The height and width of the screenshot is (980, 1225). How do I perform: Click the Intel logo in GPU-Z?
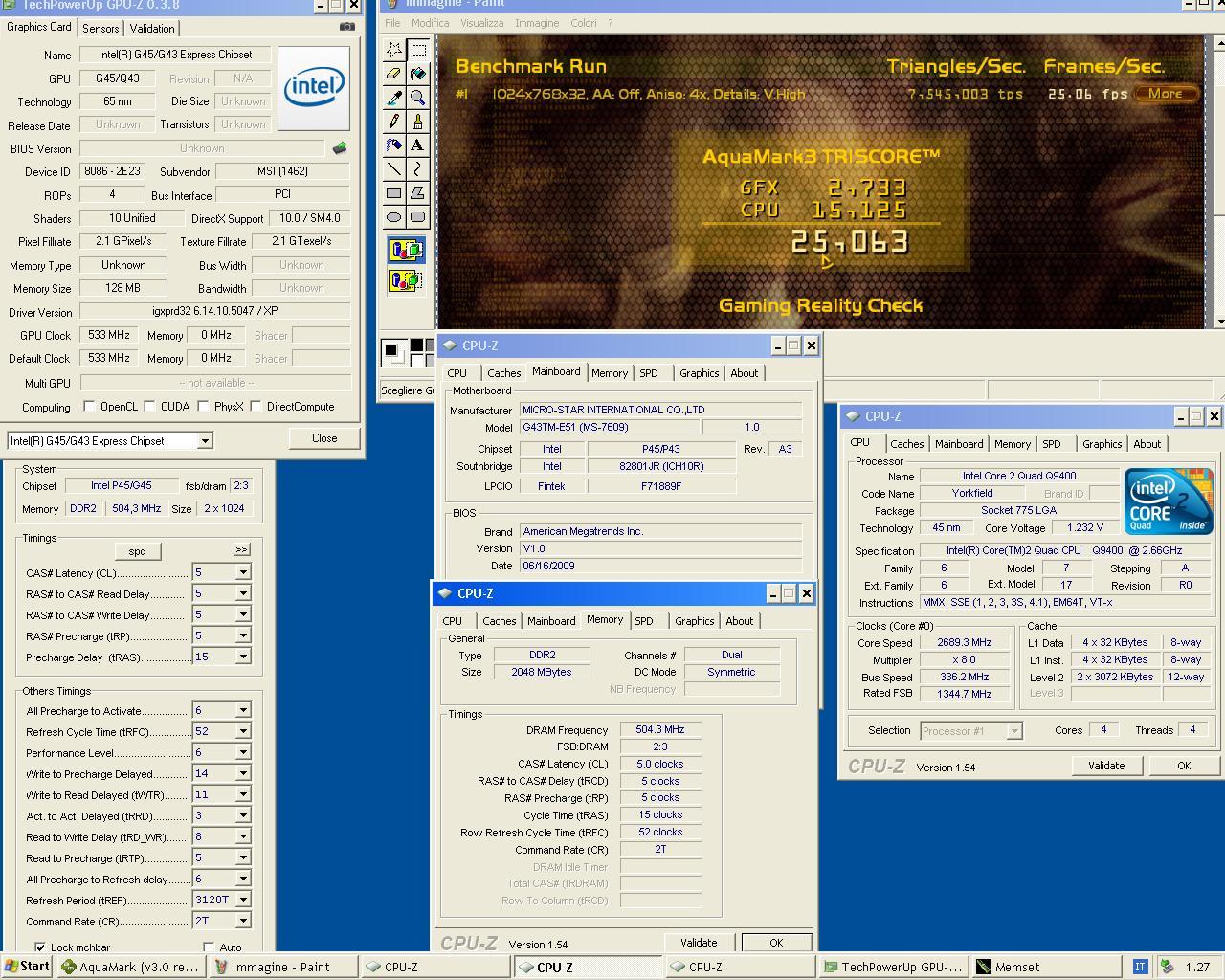313,88
